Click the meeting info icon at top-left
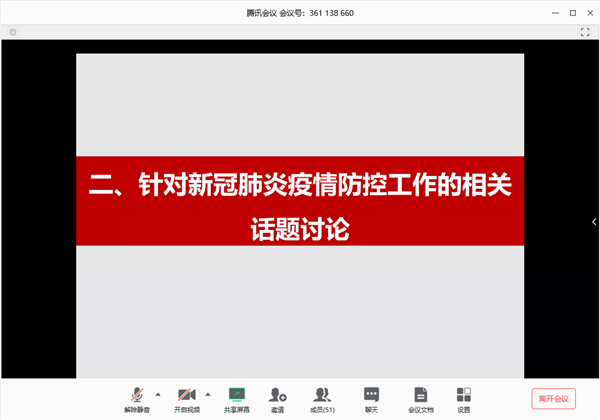This screenshot has width=600, height=420. [13, 32]
